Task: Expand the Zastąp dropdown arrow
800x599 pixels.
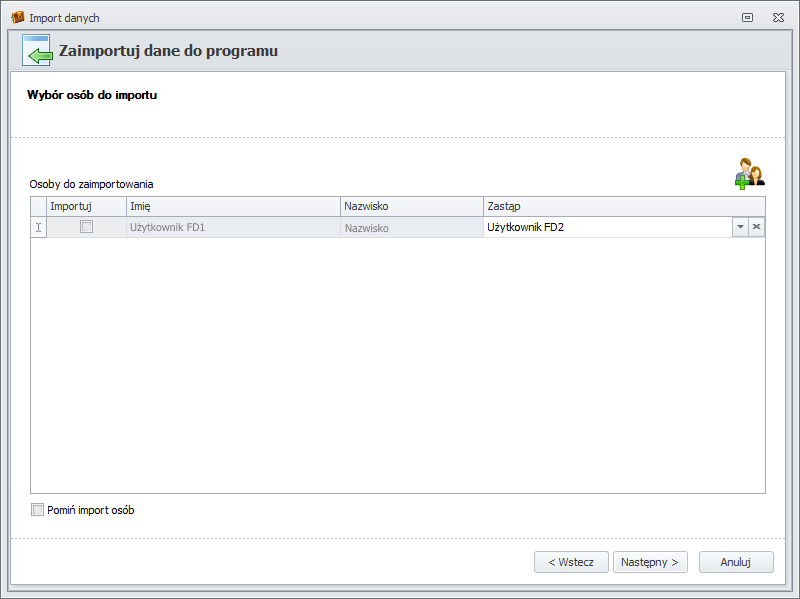Action: [740, 227]
